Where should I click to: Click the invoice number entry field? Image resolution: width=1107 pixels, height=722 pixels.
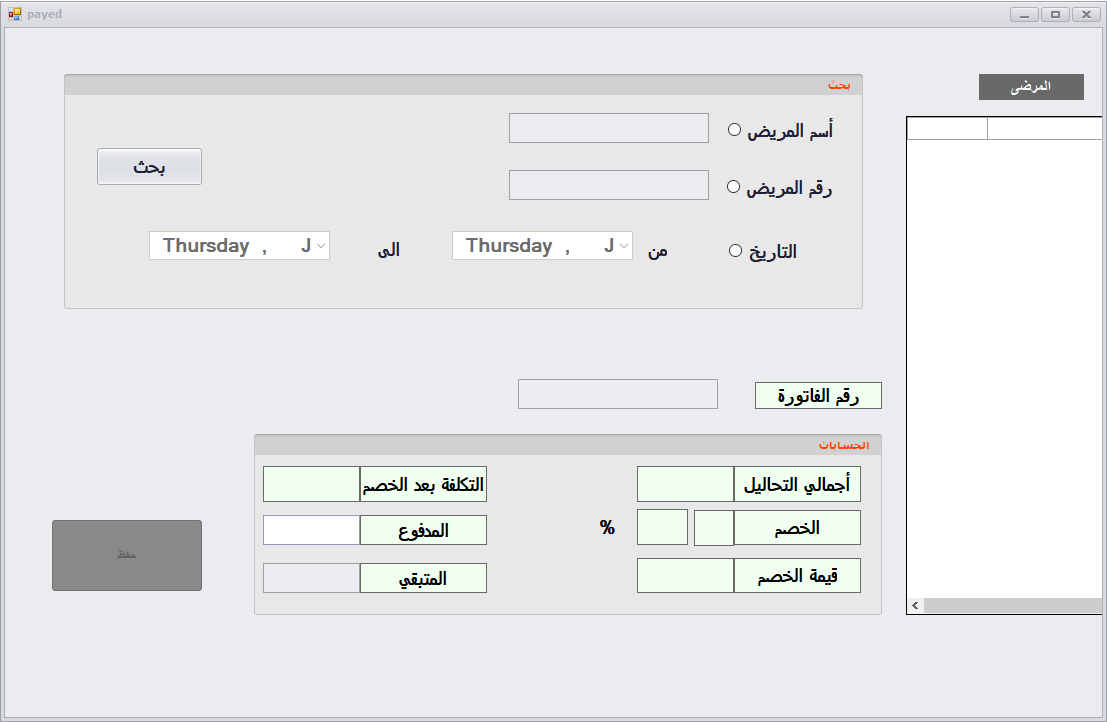[x=617, y=393]
